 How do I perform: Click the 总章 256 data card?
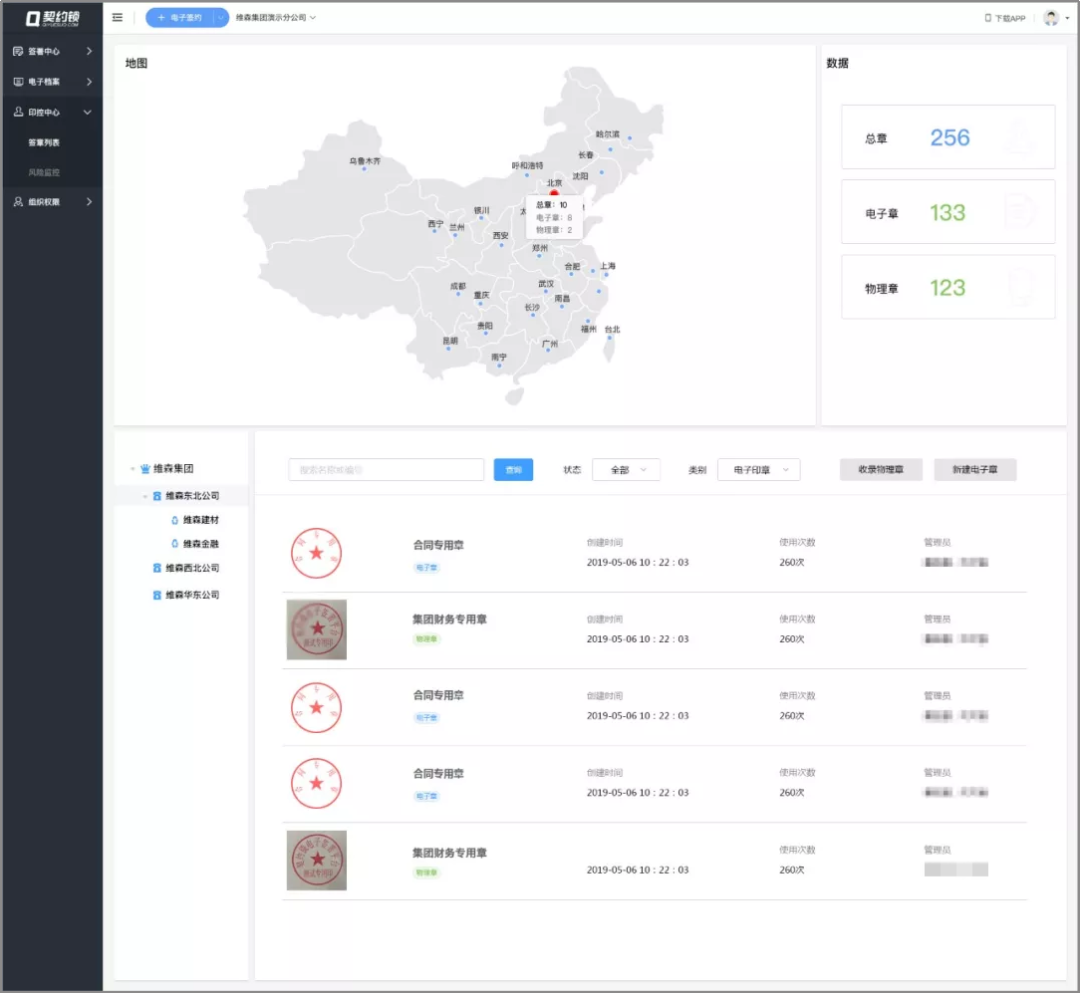point(948,137)
